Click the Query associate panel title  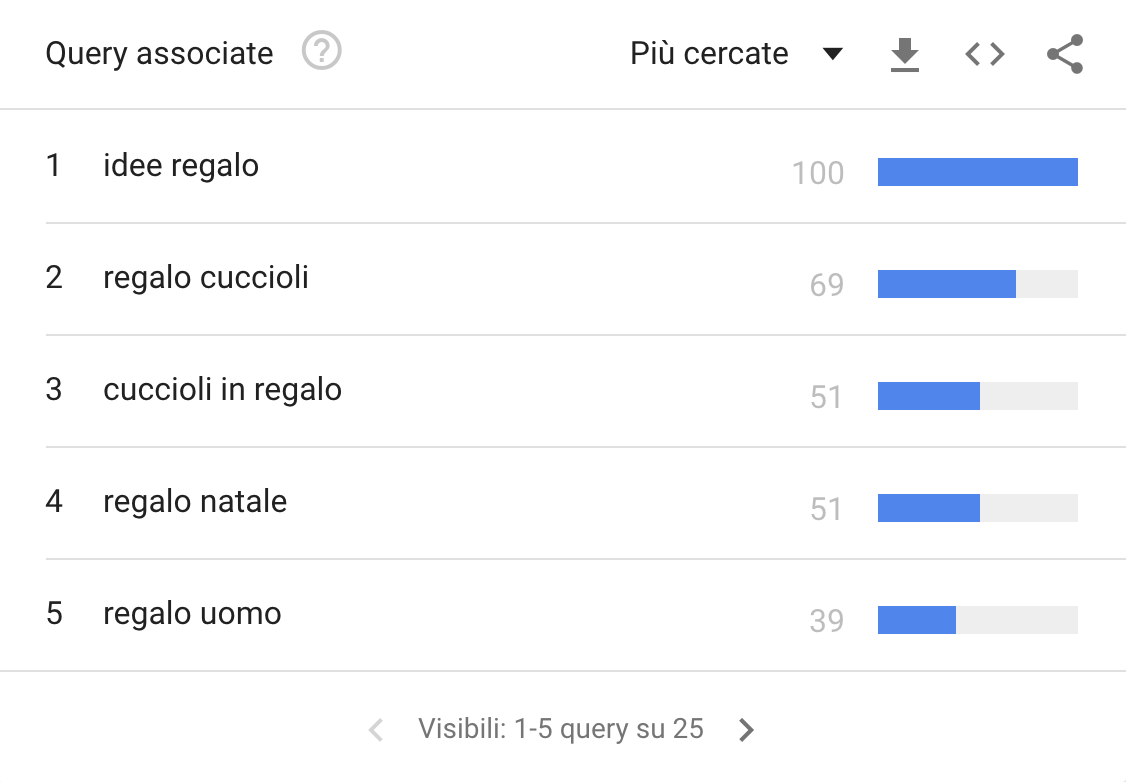pos(158,53)
